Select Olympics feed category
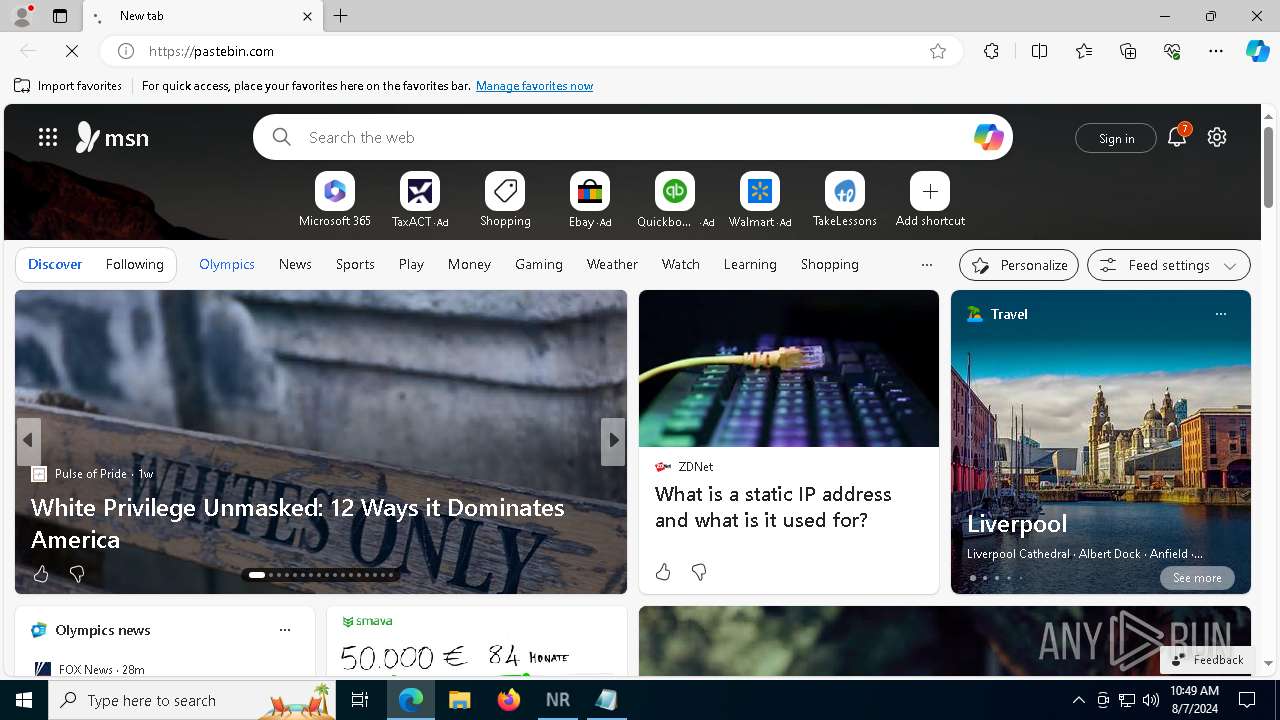This screenshot has width=1280, height=720. [x=227, y=264]
